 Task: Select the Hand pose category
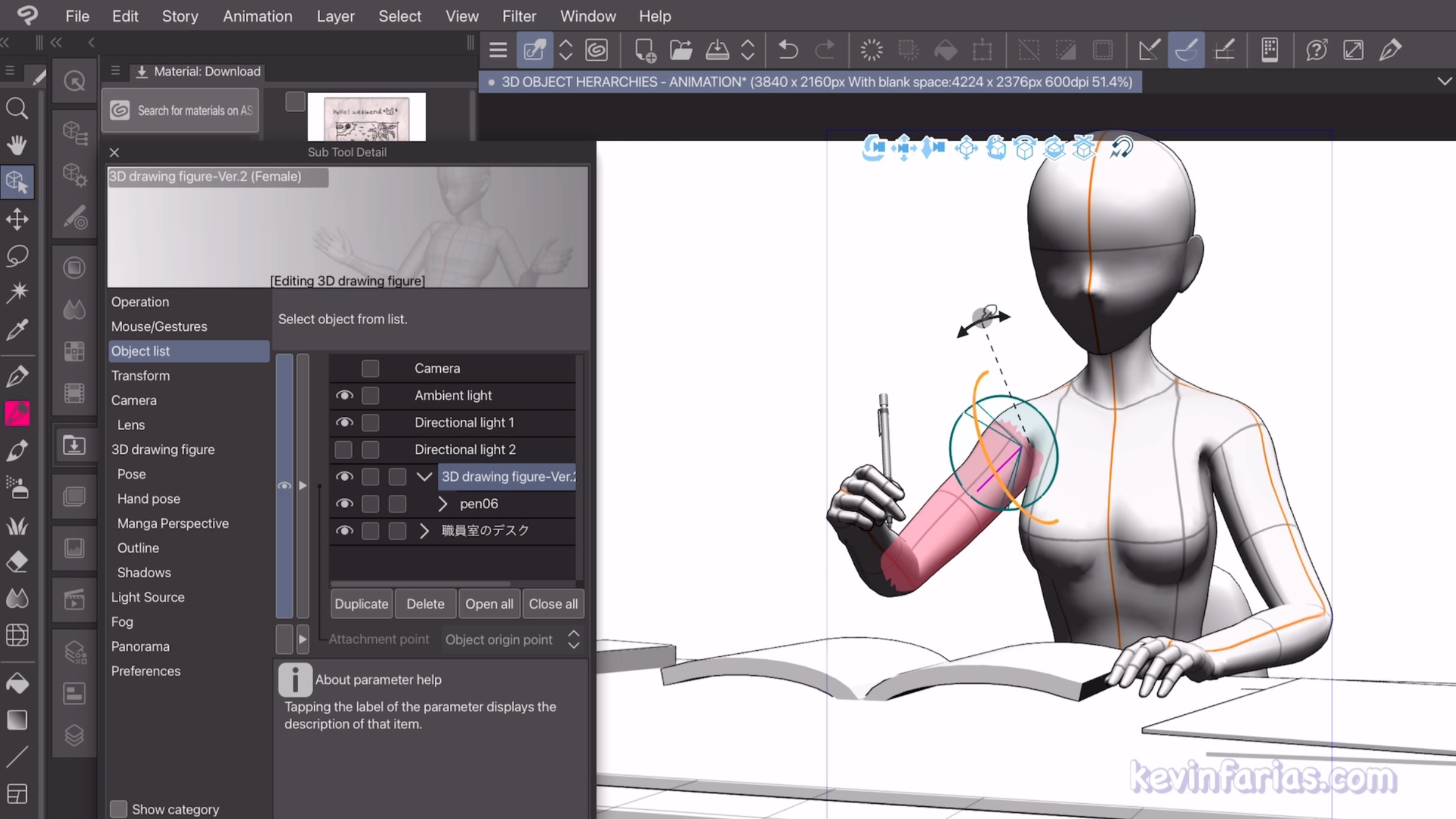148,498
